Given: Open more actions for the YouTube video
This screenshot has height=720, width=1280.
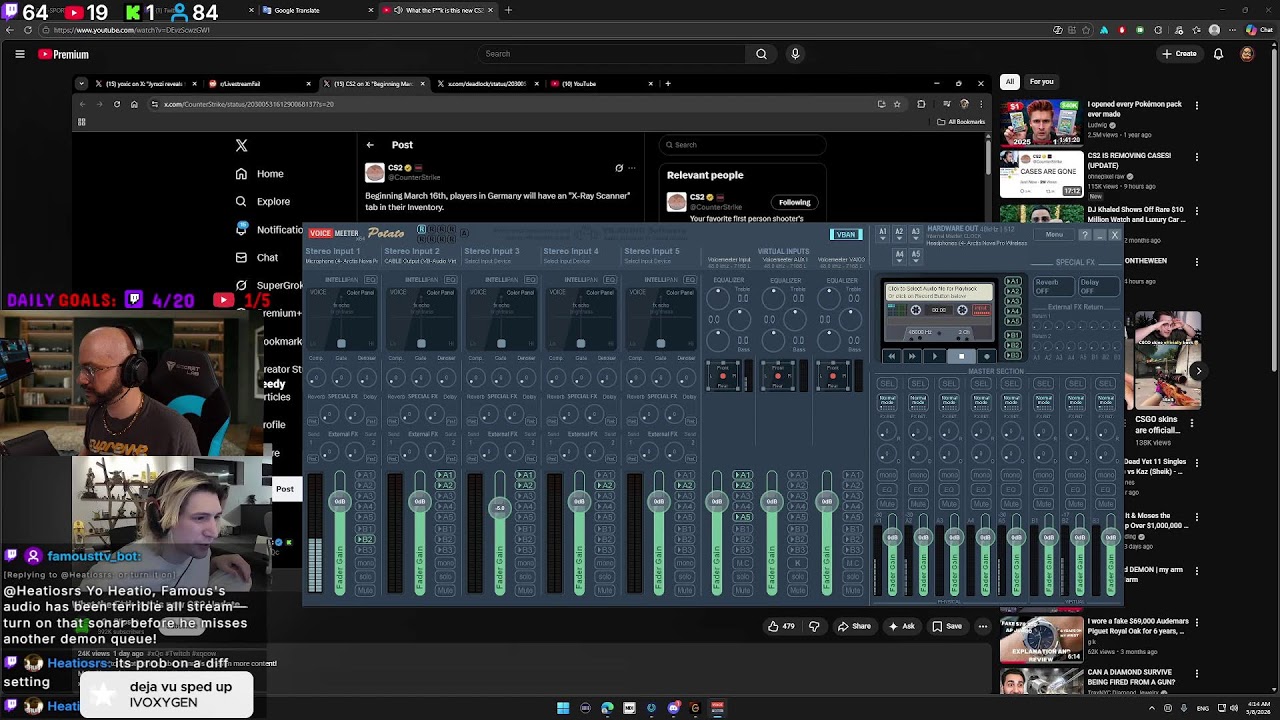Looking at the screenshot, I should click(983, 626).
